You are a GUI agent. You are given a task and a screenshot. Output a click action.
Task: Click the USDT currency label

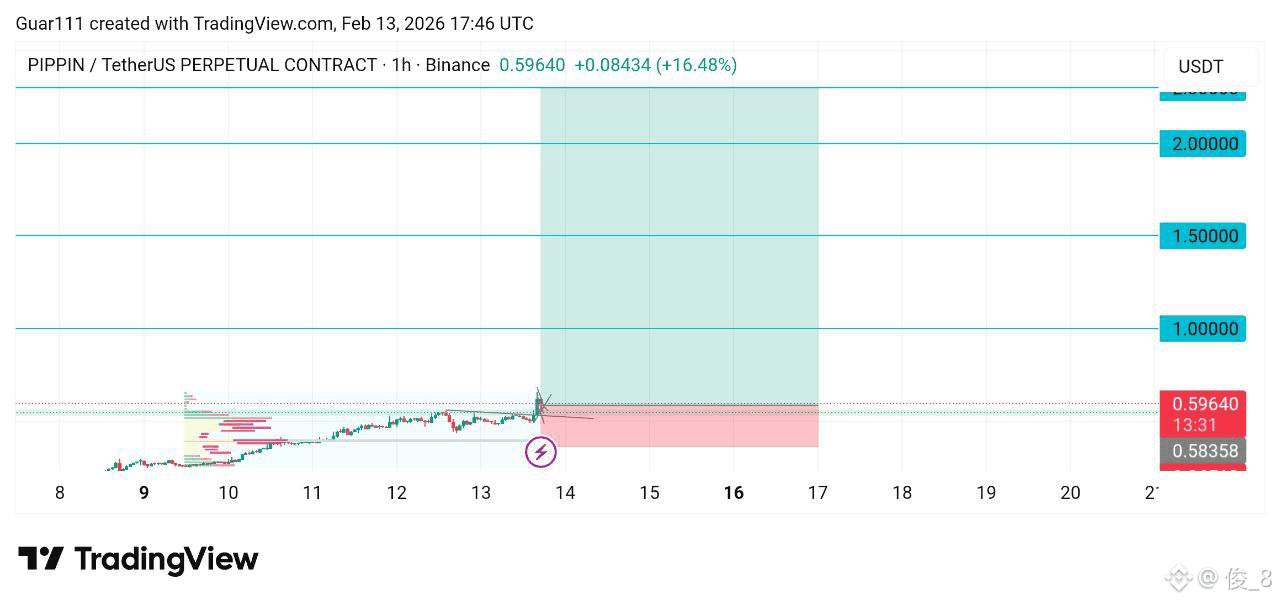point(1201,67)
